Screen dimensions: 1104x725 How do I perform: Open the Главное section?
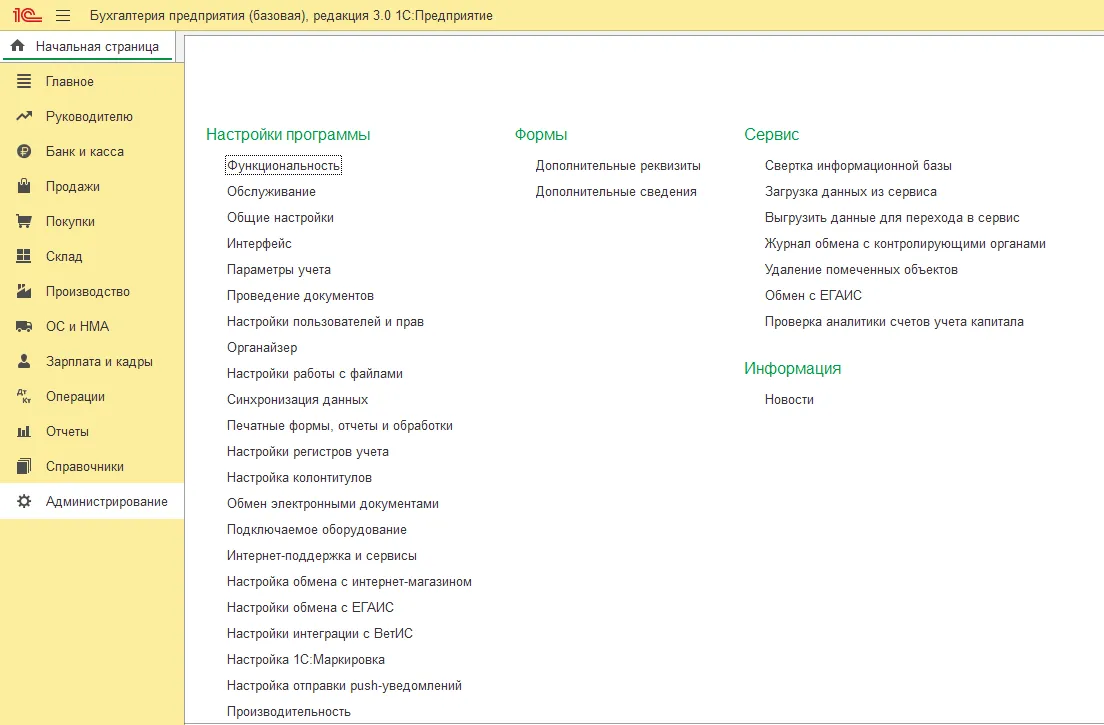click(x=70, y=82)
